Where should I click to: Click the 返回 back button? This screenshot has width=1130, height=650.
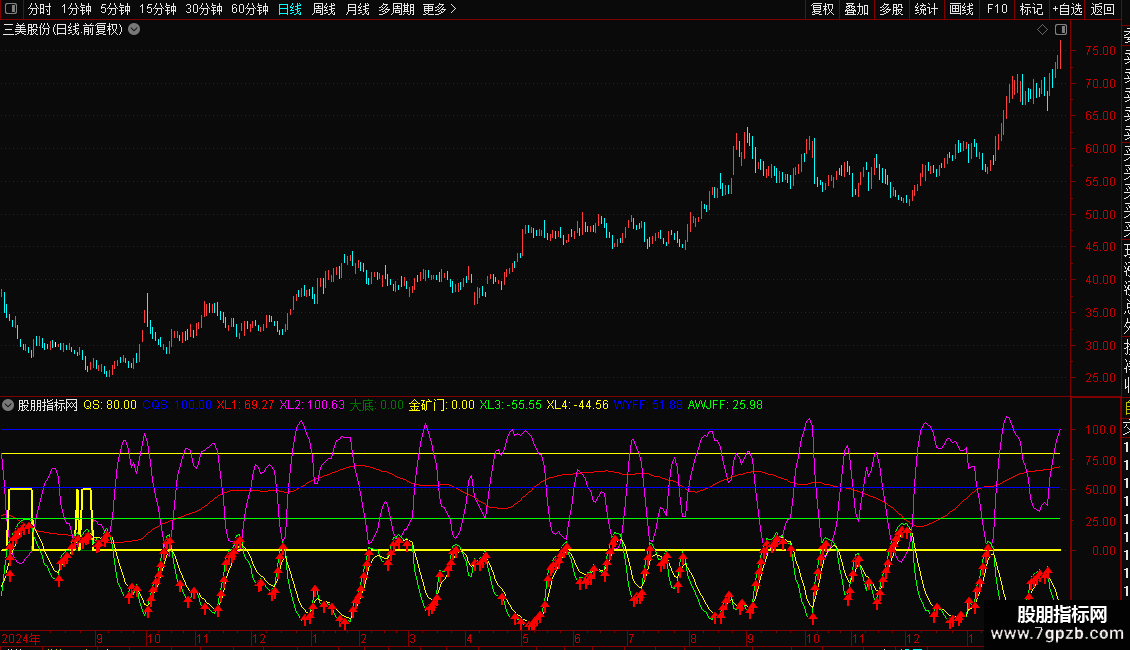(x=1103, y=9)
